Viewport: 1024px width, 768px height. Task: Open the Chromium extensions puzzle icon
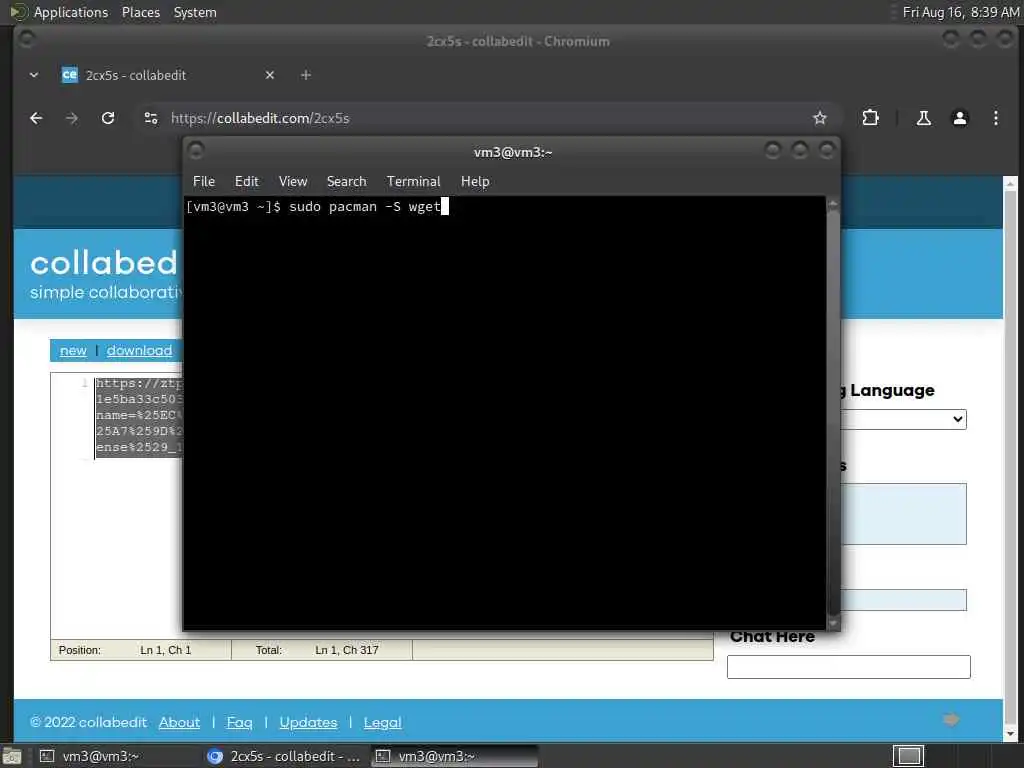tap(871, 118)
